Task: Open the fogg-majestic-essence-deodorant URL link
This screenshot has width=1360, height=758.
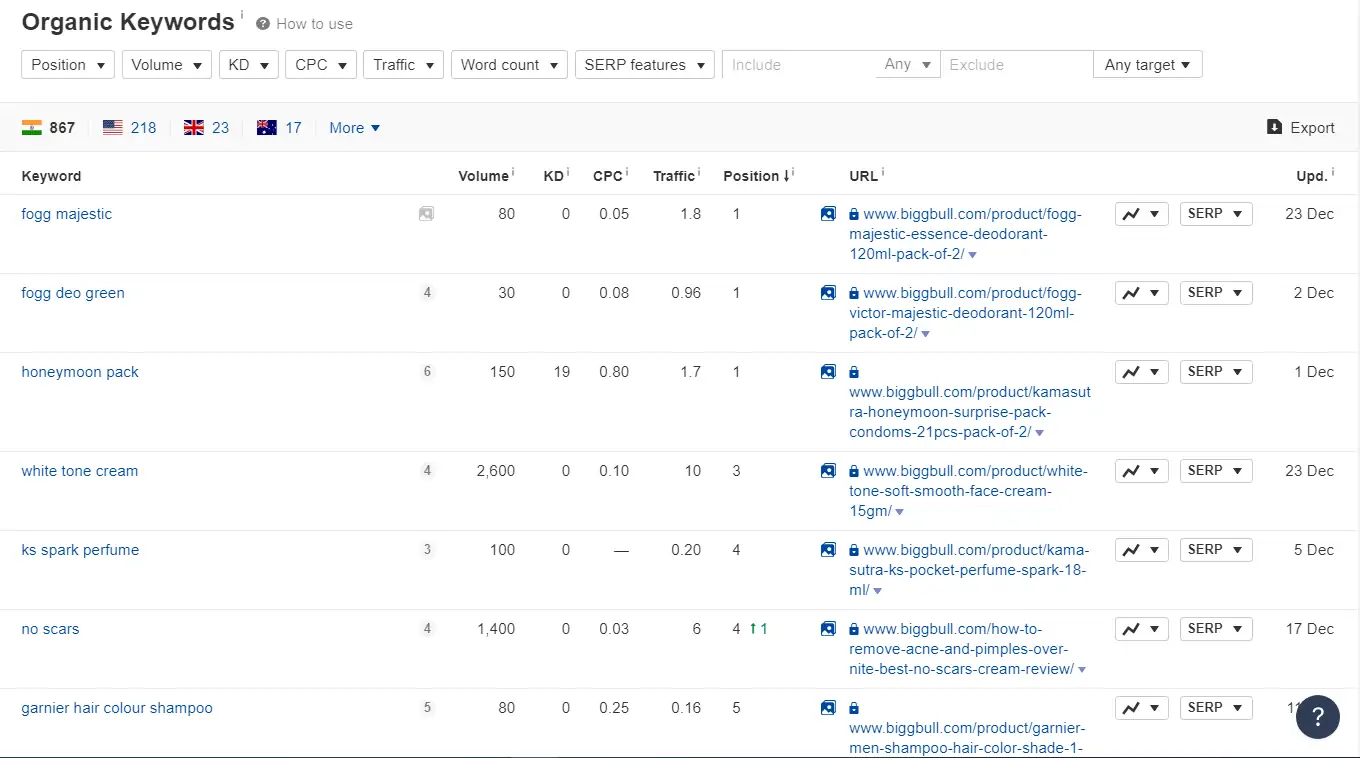Action: pyautogui.click(x=965, y=234)
